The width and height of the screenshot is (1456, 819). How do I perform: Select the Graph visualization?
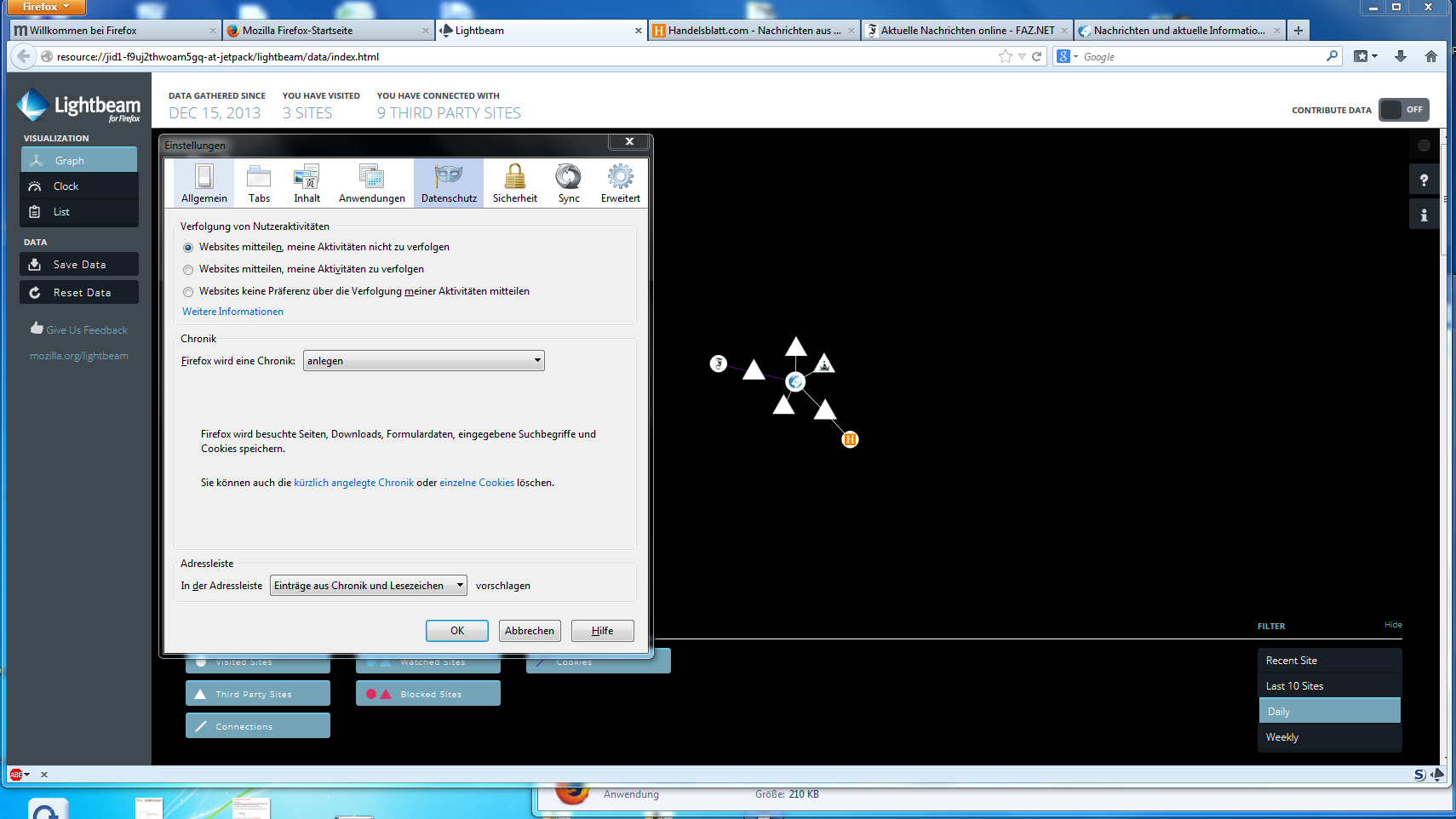[79, 160]
